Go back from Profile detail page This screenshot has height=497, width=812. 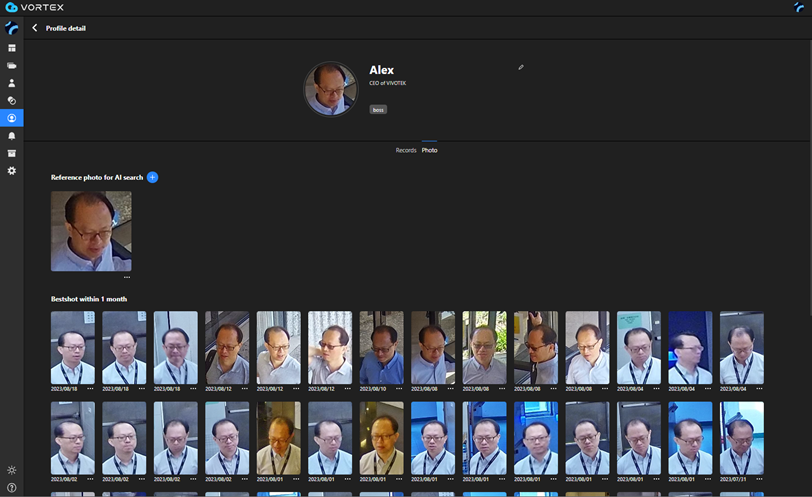pos(35,28)
